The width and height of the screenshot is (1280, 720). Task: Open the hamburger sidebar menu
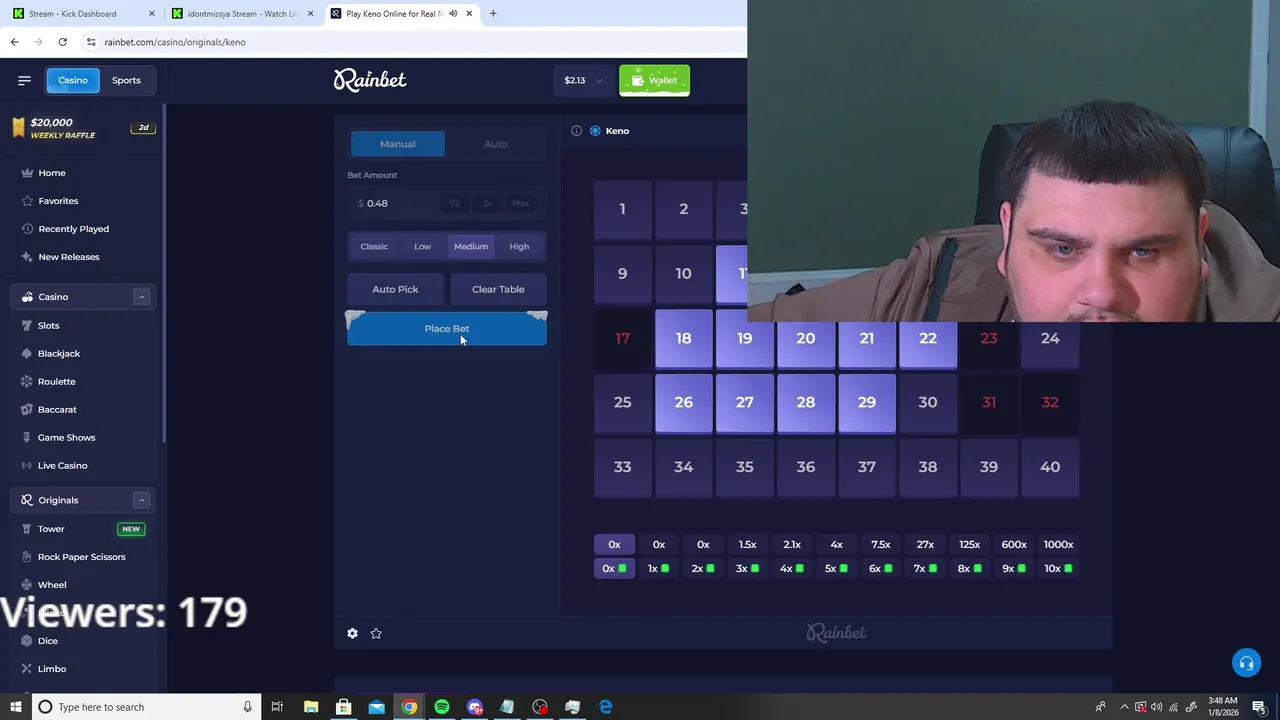pos(24,80)
